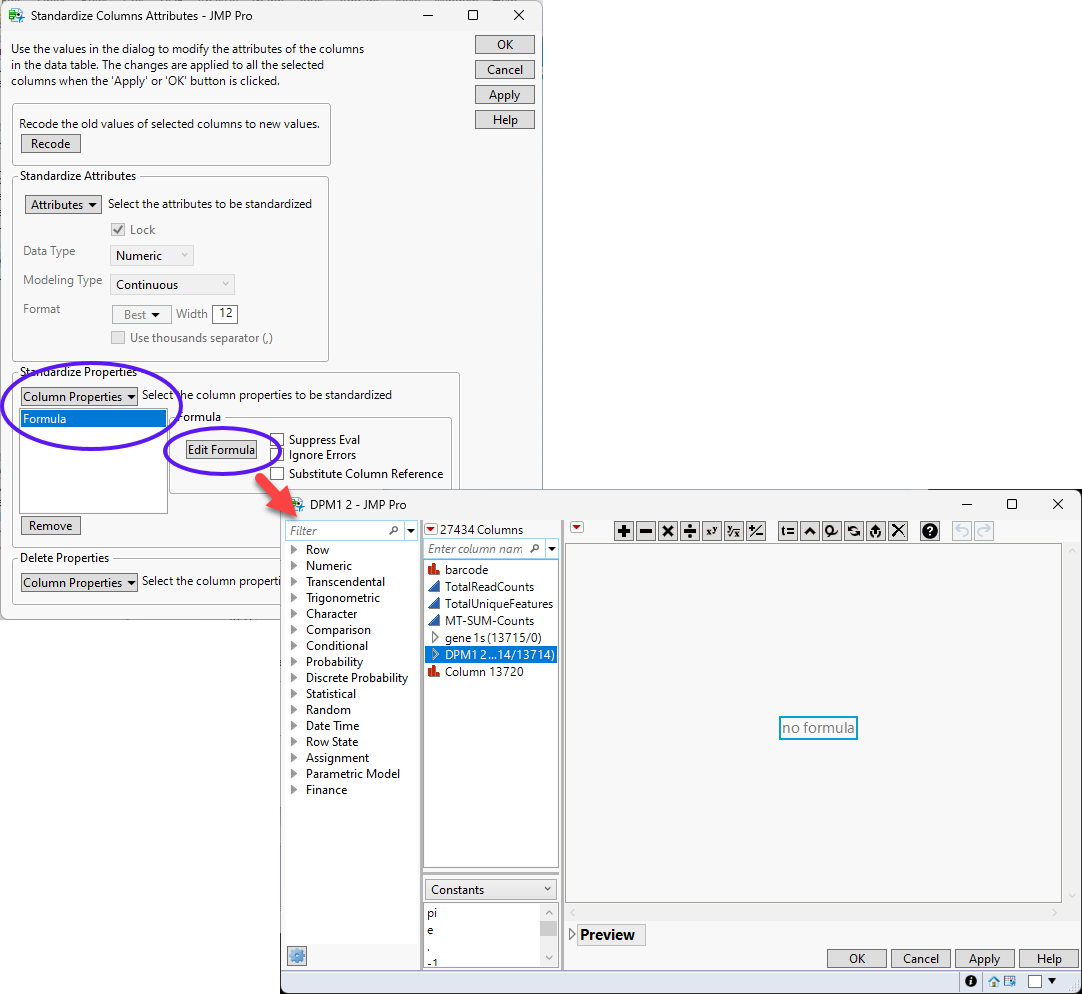Select the TotalReadCounts column
Image resolution: width=1082 pixels, height=994 pixels.
[491, 587]
